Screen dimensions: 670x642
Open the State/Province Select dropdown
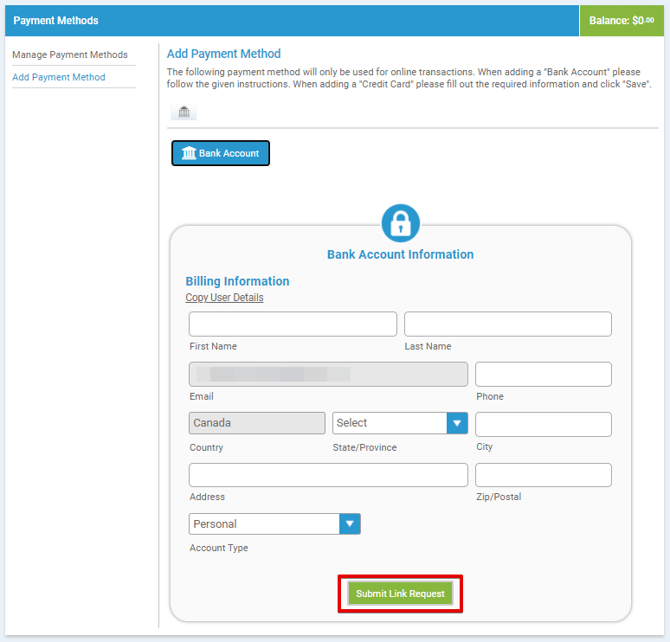[x=400, y=423]
